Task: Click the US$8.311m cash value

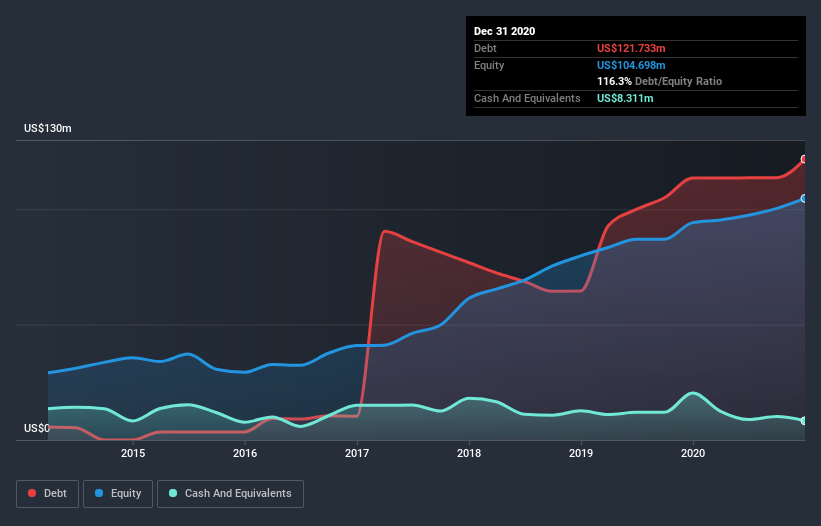Action: point(625,98)
